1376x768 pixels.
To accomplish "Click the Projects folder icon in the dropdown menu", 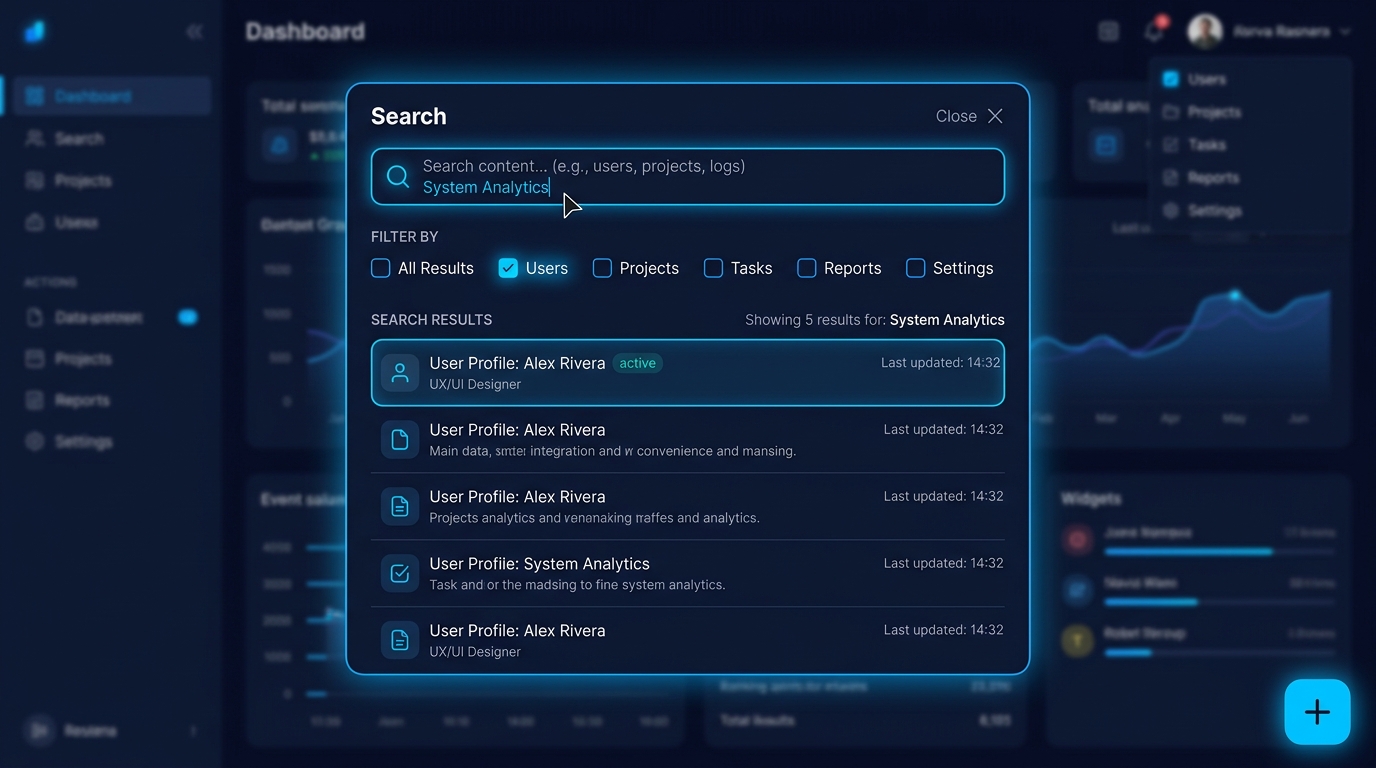I will click(1171, 112).
